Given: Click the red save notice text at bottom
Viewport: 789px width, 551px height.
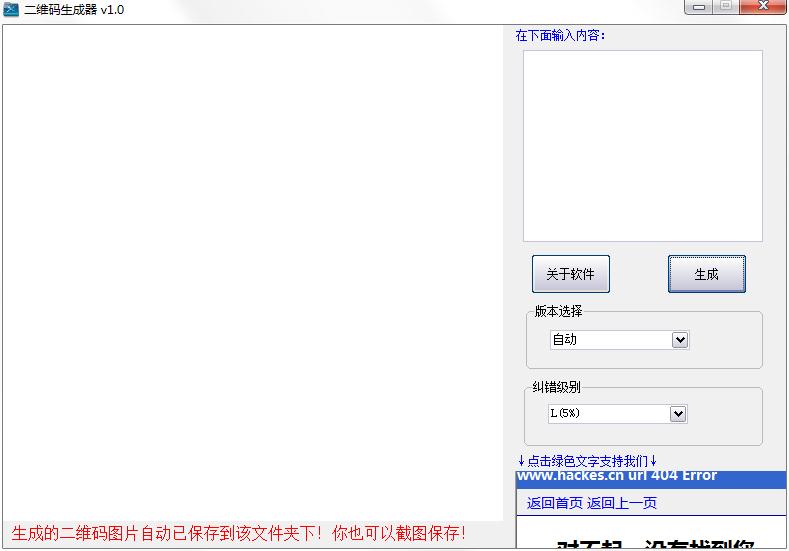Looking at the screenshot, I should (x=239, y=533).
